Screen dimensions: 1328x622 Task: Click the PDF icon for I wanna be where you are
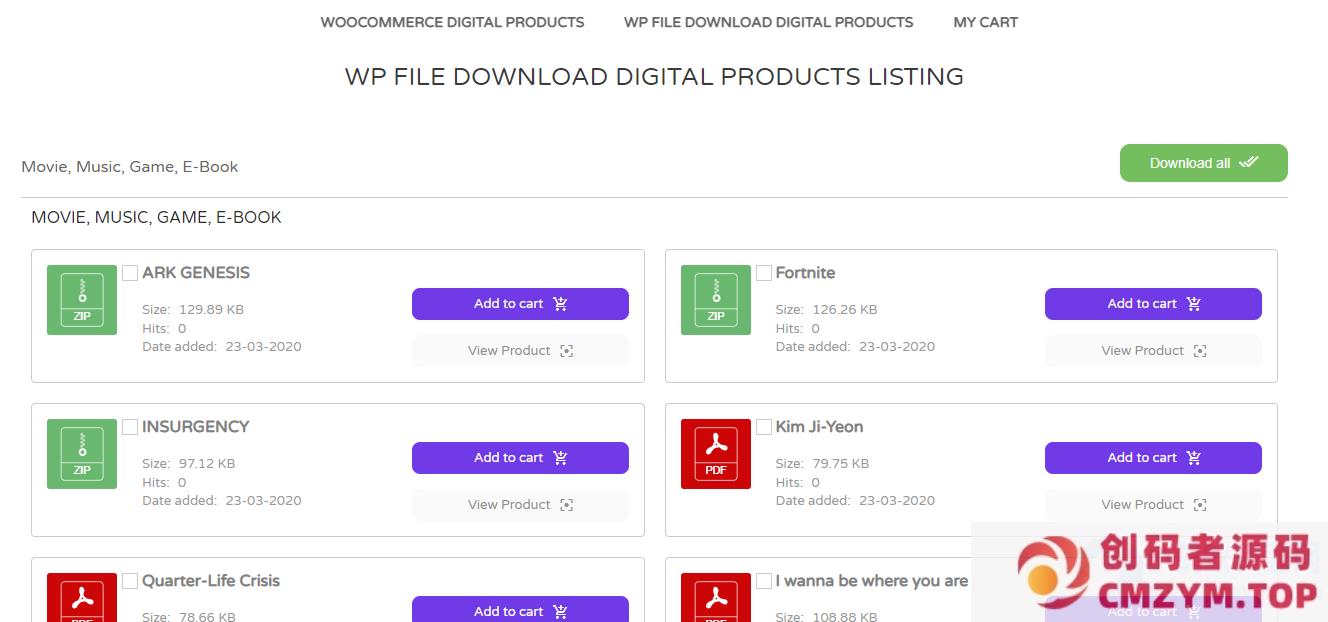click(715, 597)
